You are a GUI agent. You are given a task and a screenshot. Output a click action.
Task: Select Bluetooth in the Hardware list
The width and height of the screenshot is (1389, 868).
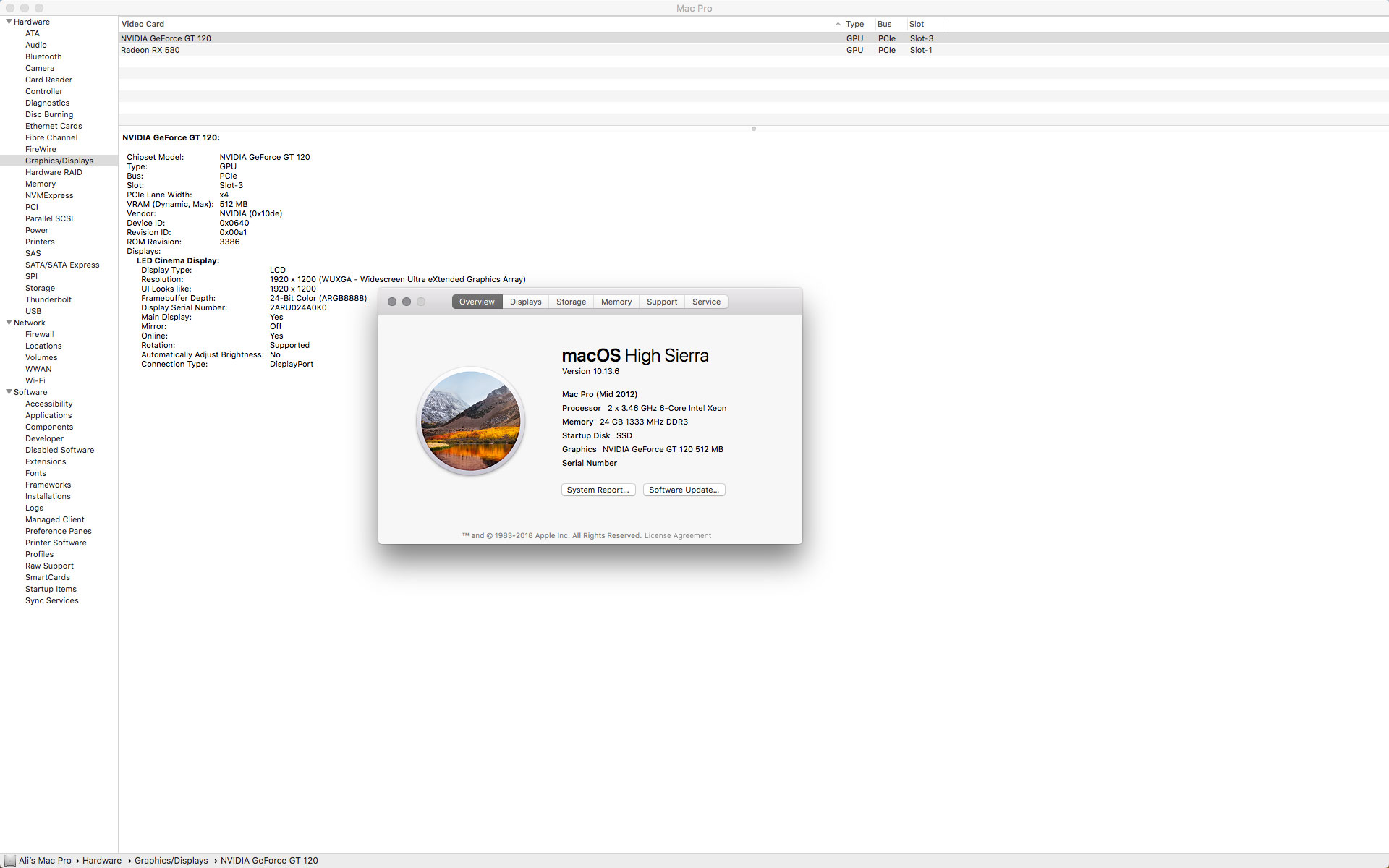point(43,56)
